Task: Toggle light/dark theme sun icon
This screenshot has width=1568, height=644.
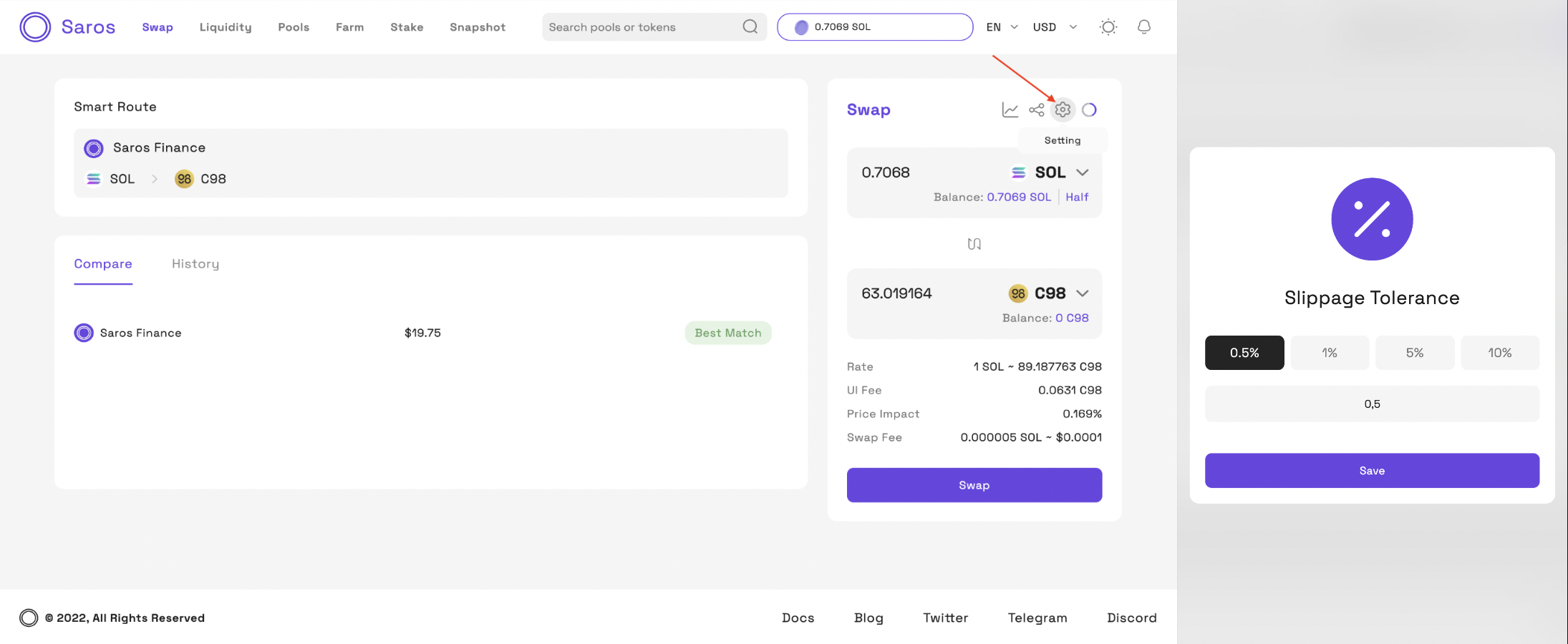Action: coord(1108,27)
